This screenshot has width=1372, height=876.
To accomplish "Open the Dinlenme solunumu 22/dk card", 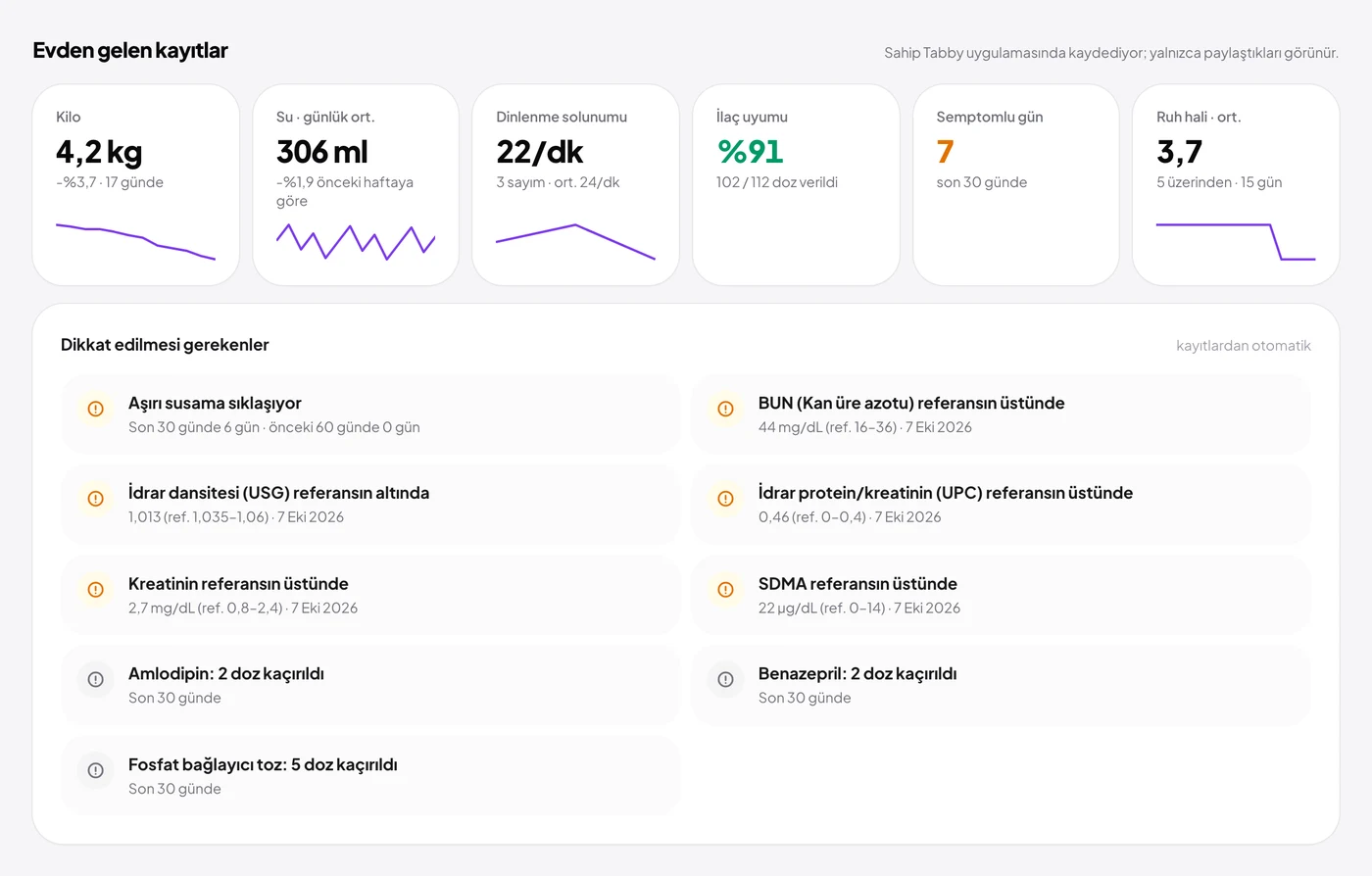I will pos(576,185).
